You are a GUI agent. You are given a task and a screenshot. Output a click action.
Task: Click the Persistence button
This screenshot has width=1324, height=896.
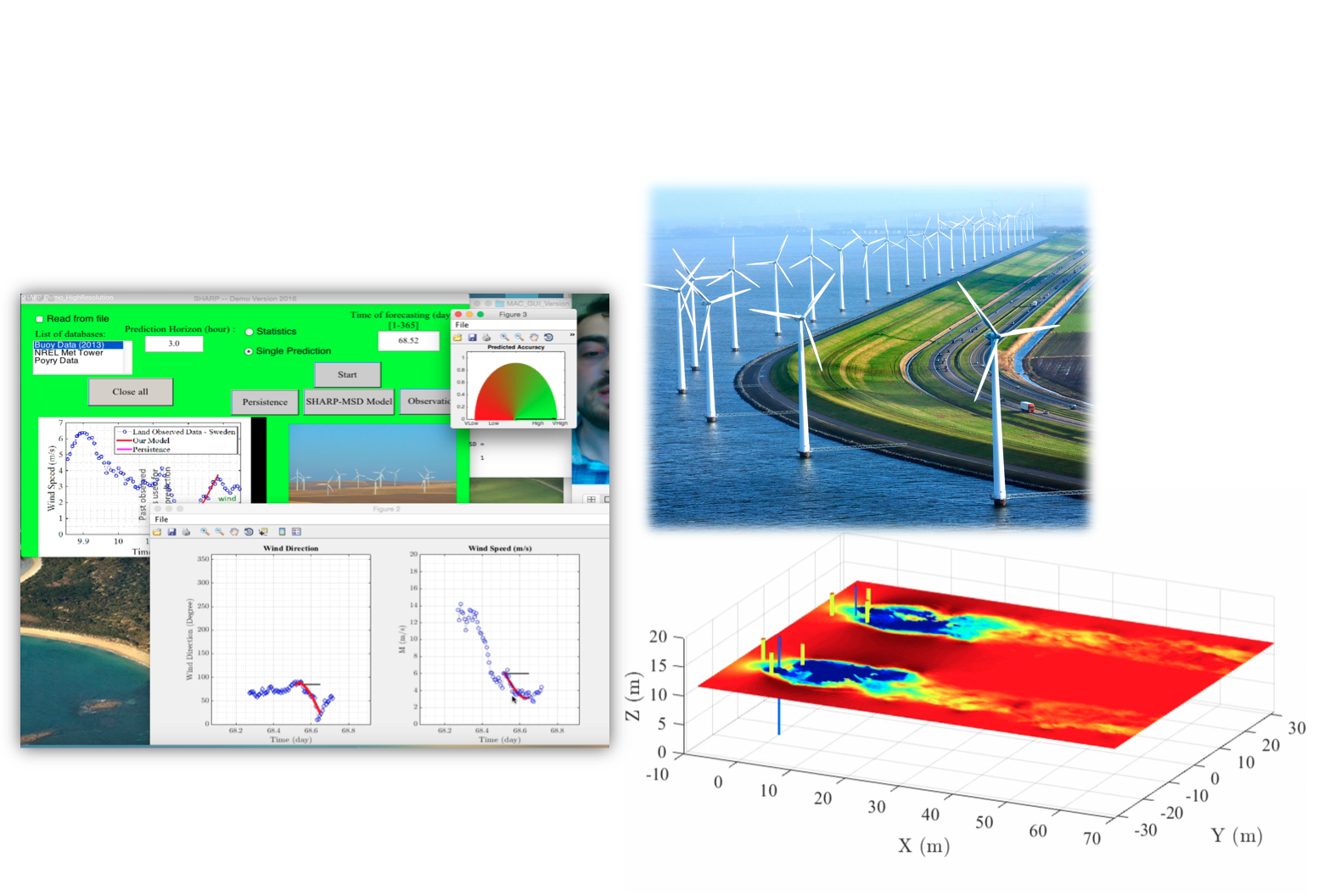(x=265, y=401)
